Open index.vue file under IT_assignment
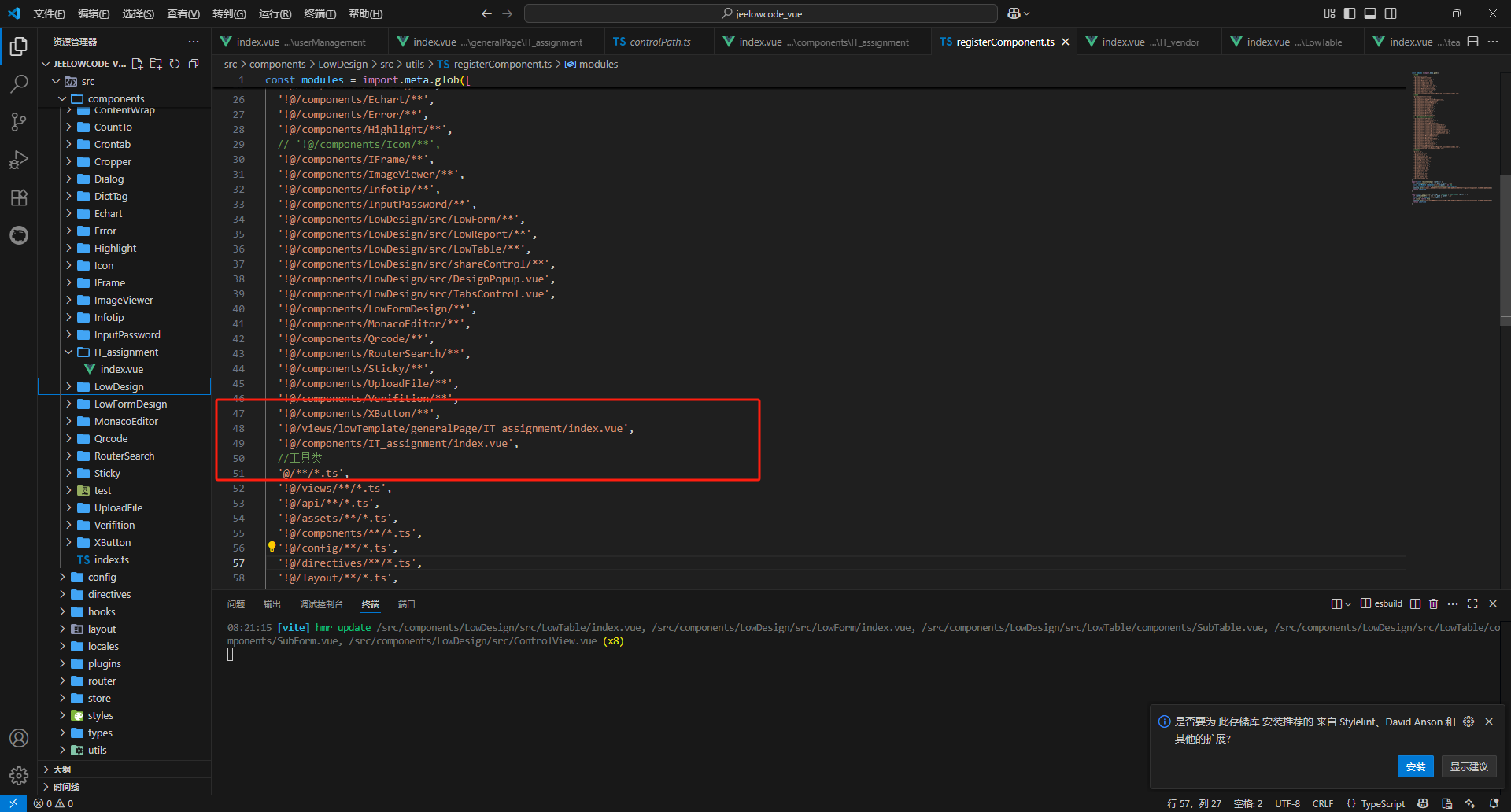 tap(124, 369)
